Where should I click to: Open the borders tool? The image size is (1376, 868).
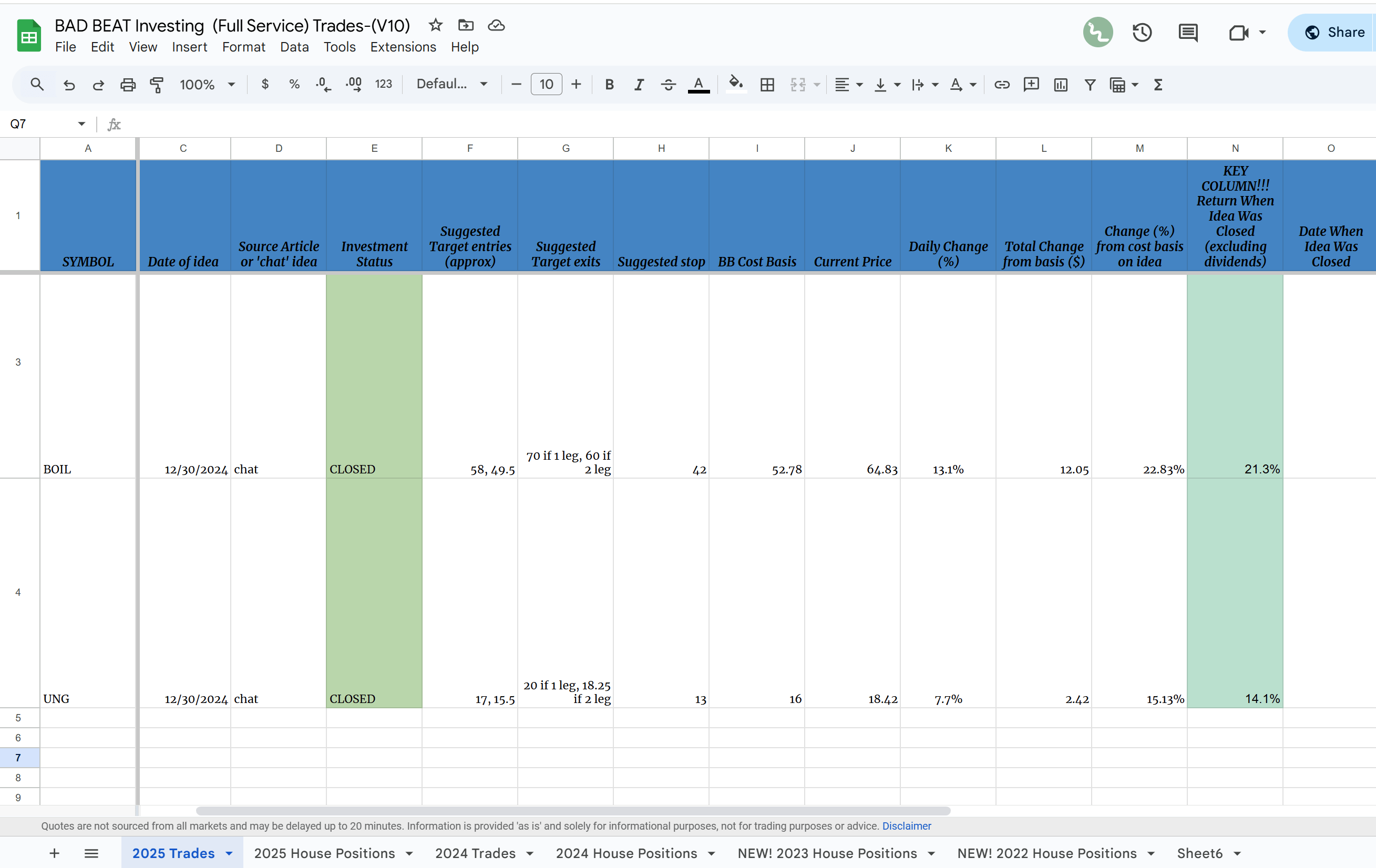click(767, 85)
